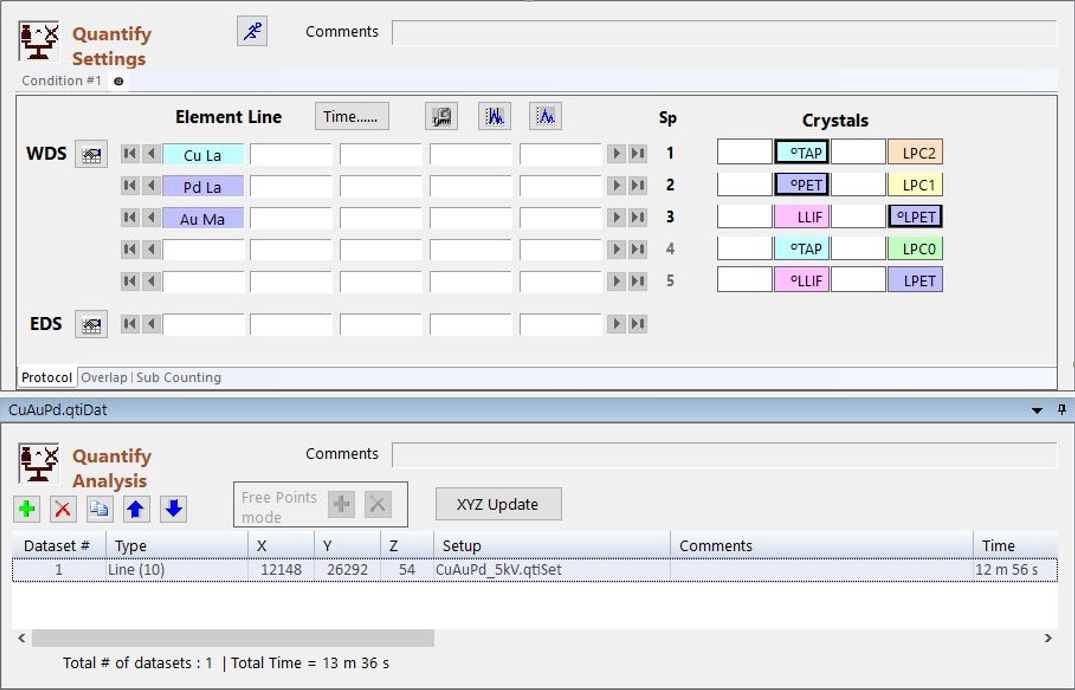
Task: Jump to first element in spectrometer 5 row
Action: (x=130, y=281)
